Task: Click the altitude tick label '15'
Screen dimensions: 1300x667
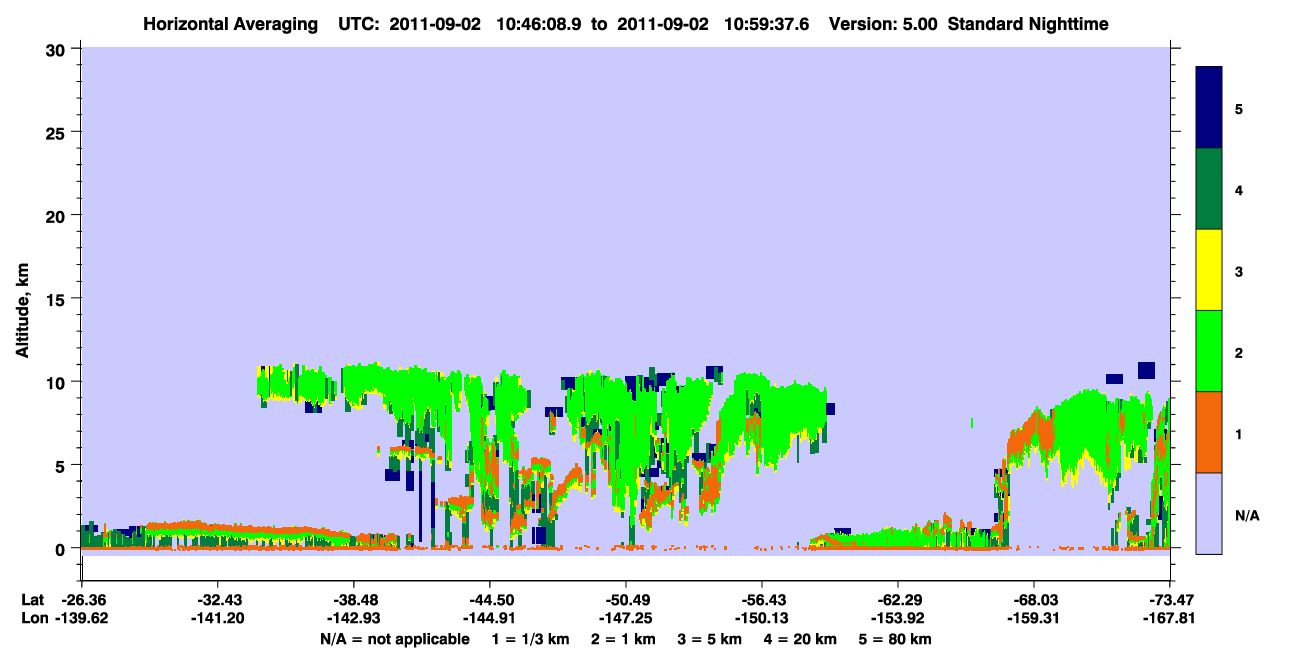Action: pyautogui.click(x=58, y=299)
